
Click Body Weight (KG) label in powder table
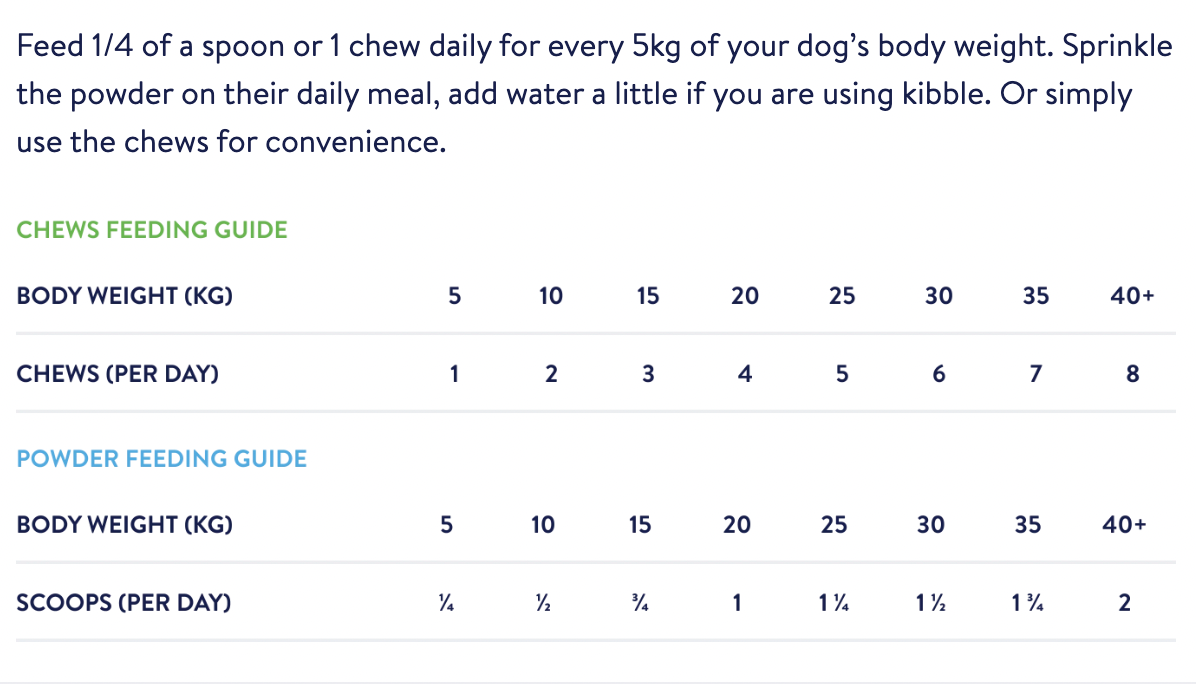[125, 525]
